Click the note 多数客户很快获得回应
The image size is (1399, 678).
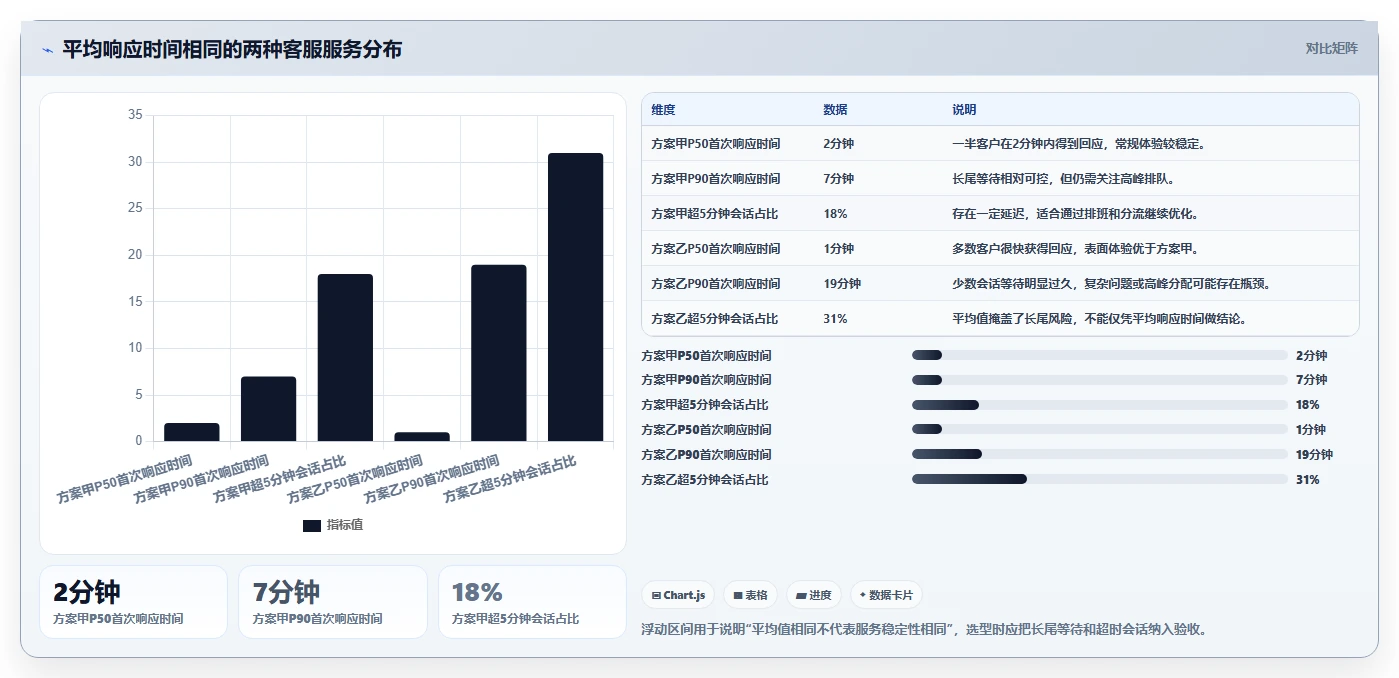click(x=1075, y=249)
